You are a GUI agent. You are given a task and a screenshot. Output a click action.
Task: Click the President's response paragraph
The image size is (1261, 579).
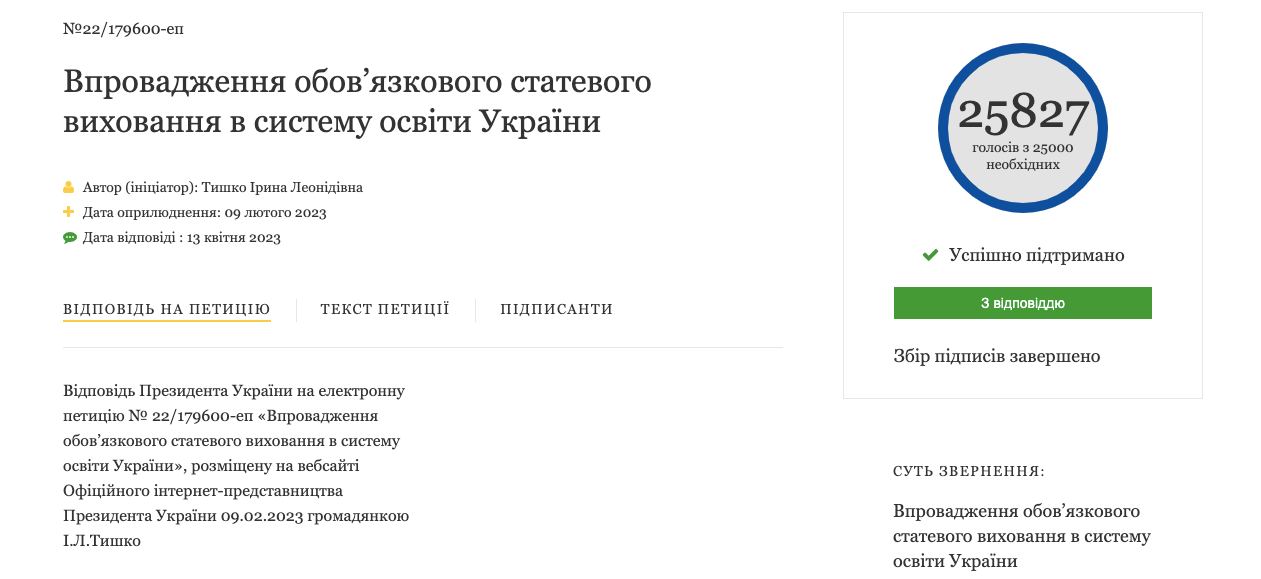tap(236, 465)
